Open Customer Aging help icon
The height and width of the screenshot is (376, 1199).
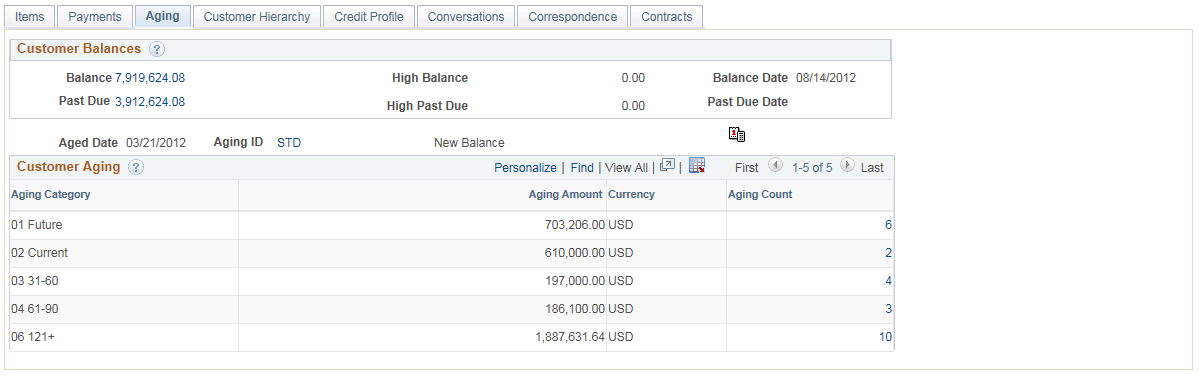(x=136, y=167)
